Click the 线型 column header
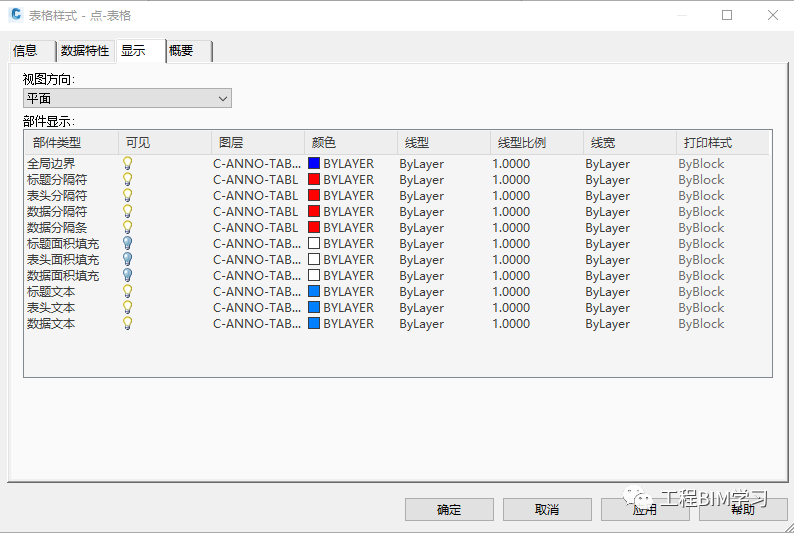The image size is (794, 533). 444,143
